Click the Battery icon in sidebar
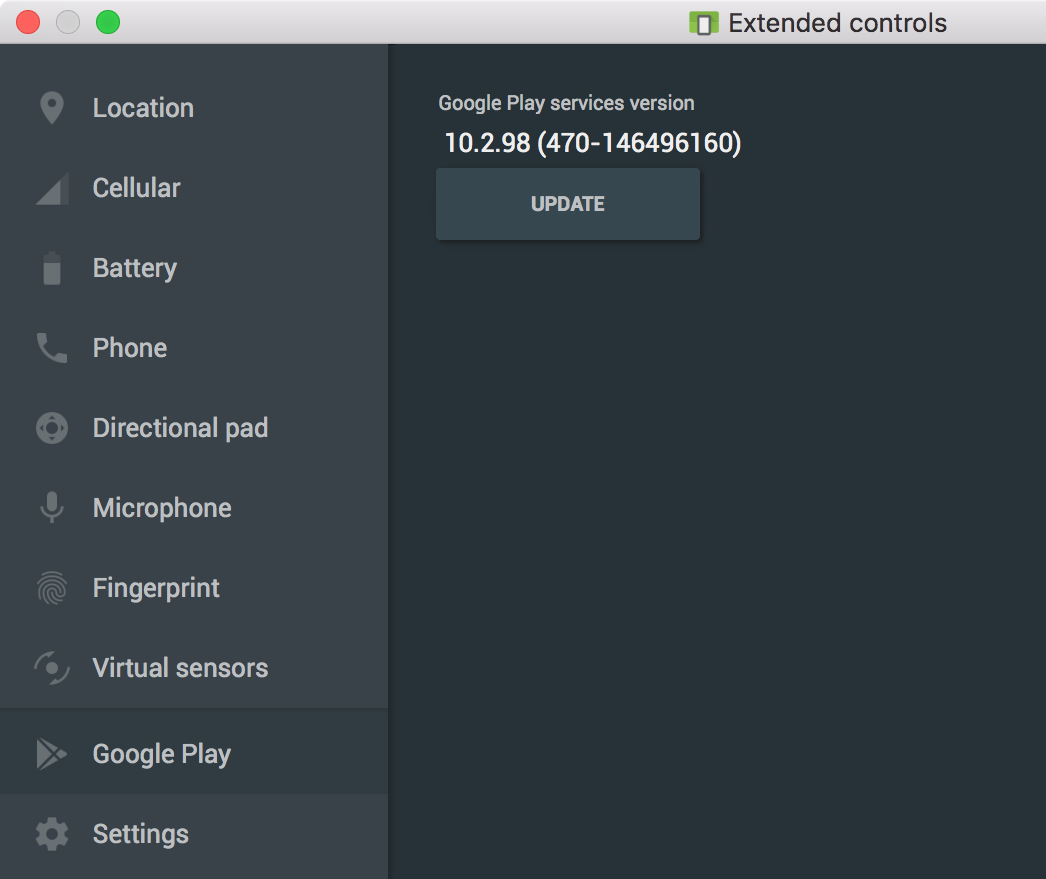Image resolution: width=1046 pixels, height=879 pixels. point(52,268)
